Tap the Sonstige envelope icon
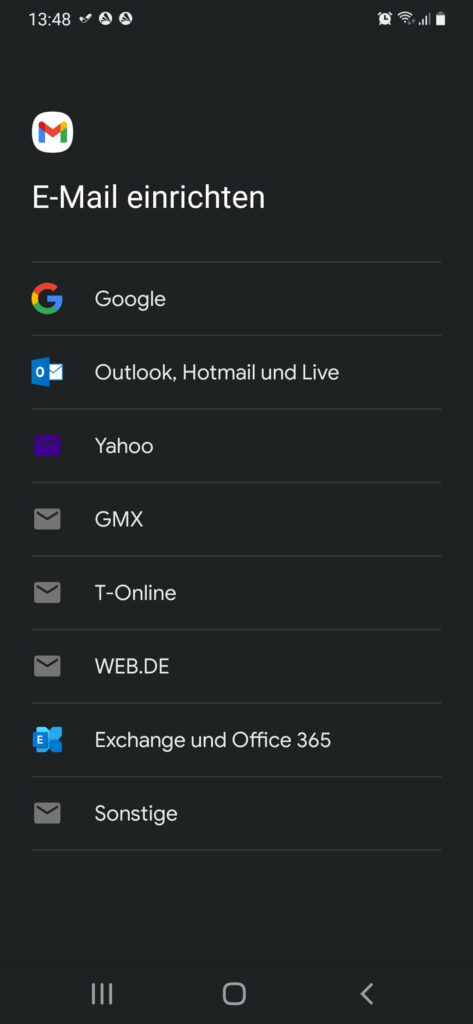 pyautogui.click(x=47, y=813)
